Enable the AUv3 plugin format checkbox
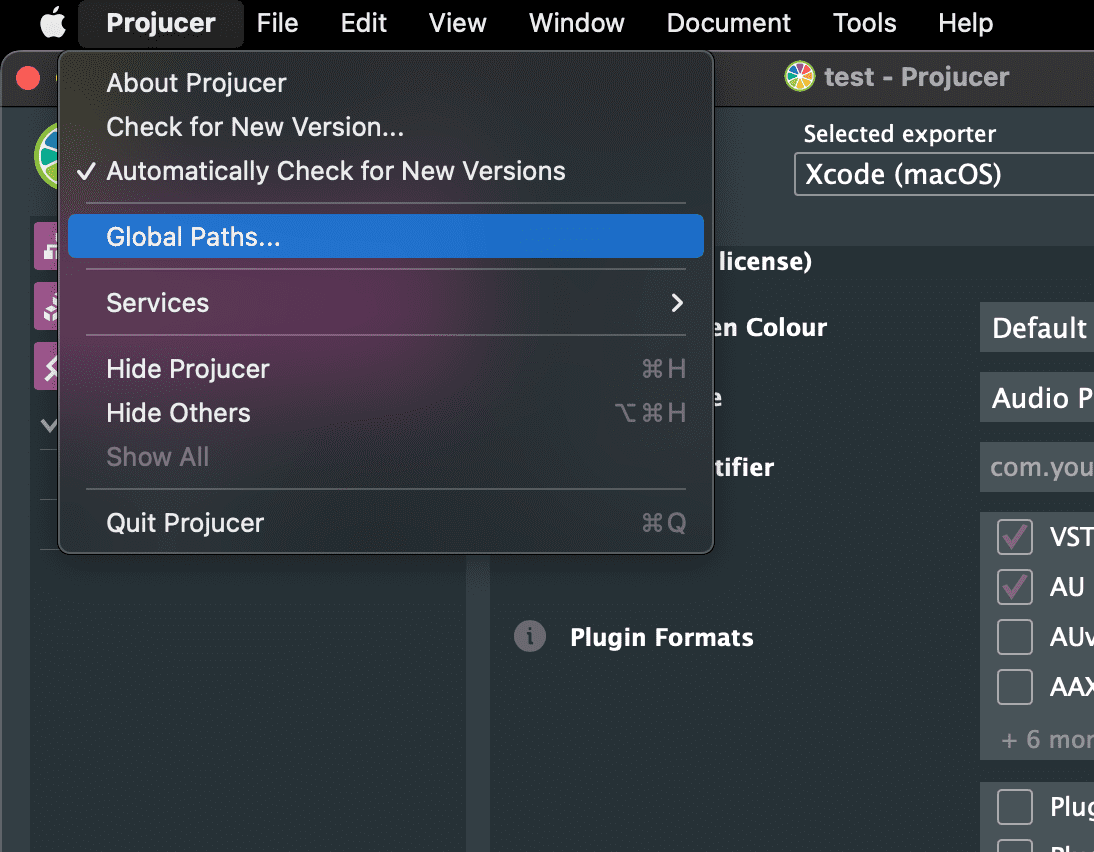The height and width of the screenshot is (852, 1094). [x=1015, y=637]
